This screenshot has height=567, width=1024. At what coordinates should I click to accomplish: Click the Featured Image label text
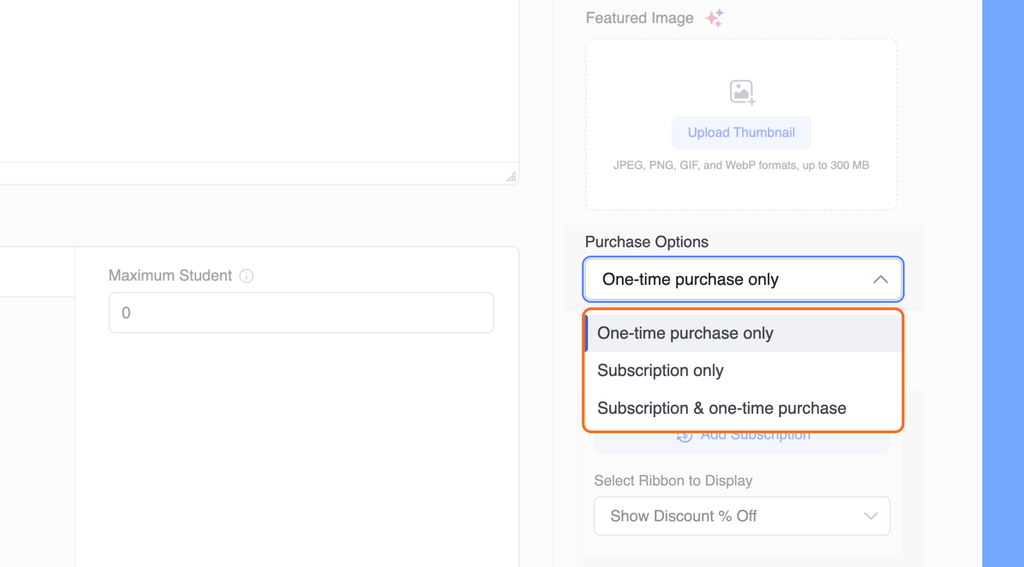coord(639,18)
